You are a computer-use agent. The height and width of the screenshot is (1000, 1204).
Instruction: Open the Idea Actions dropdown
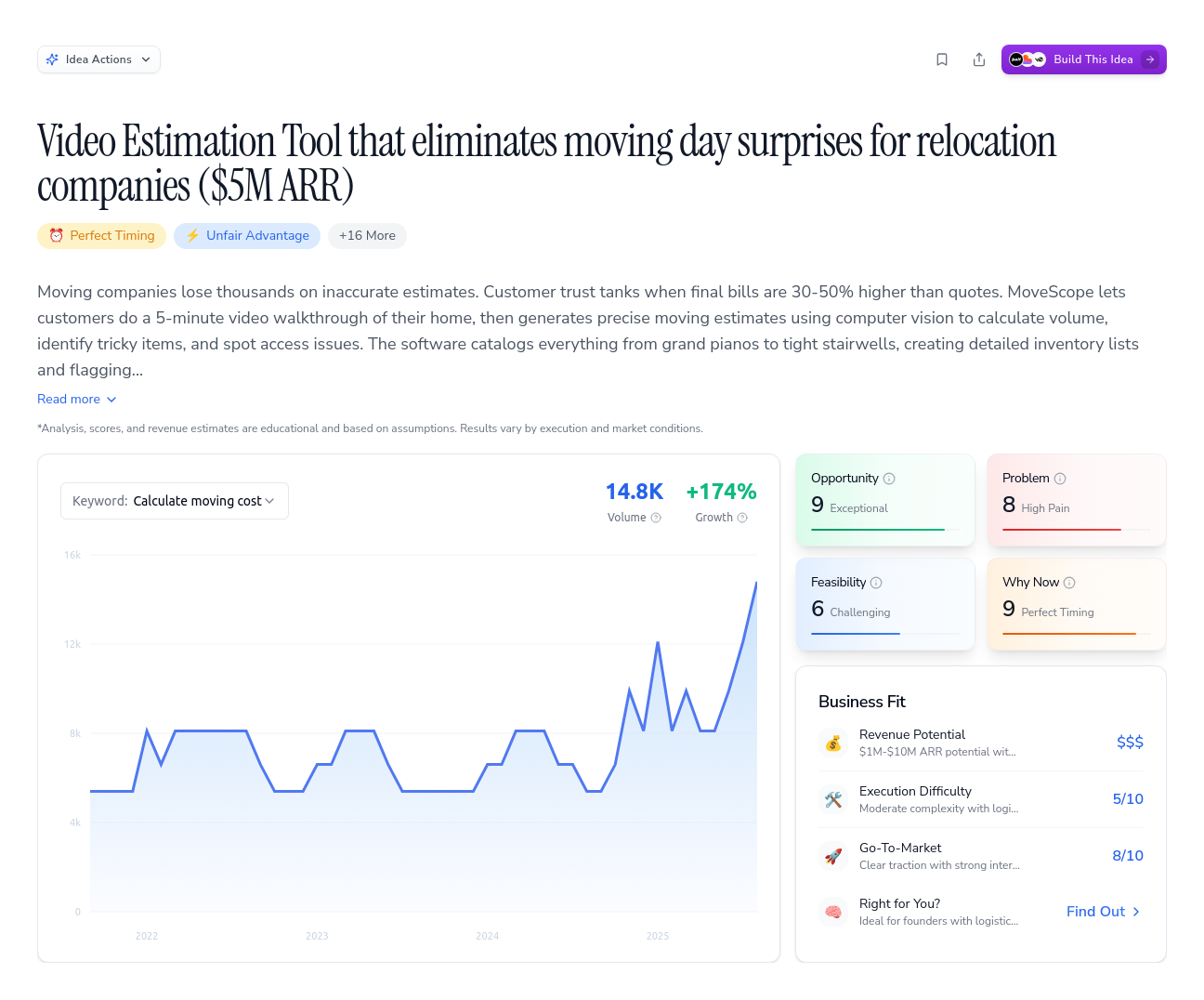tap(98, 59)
